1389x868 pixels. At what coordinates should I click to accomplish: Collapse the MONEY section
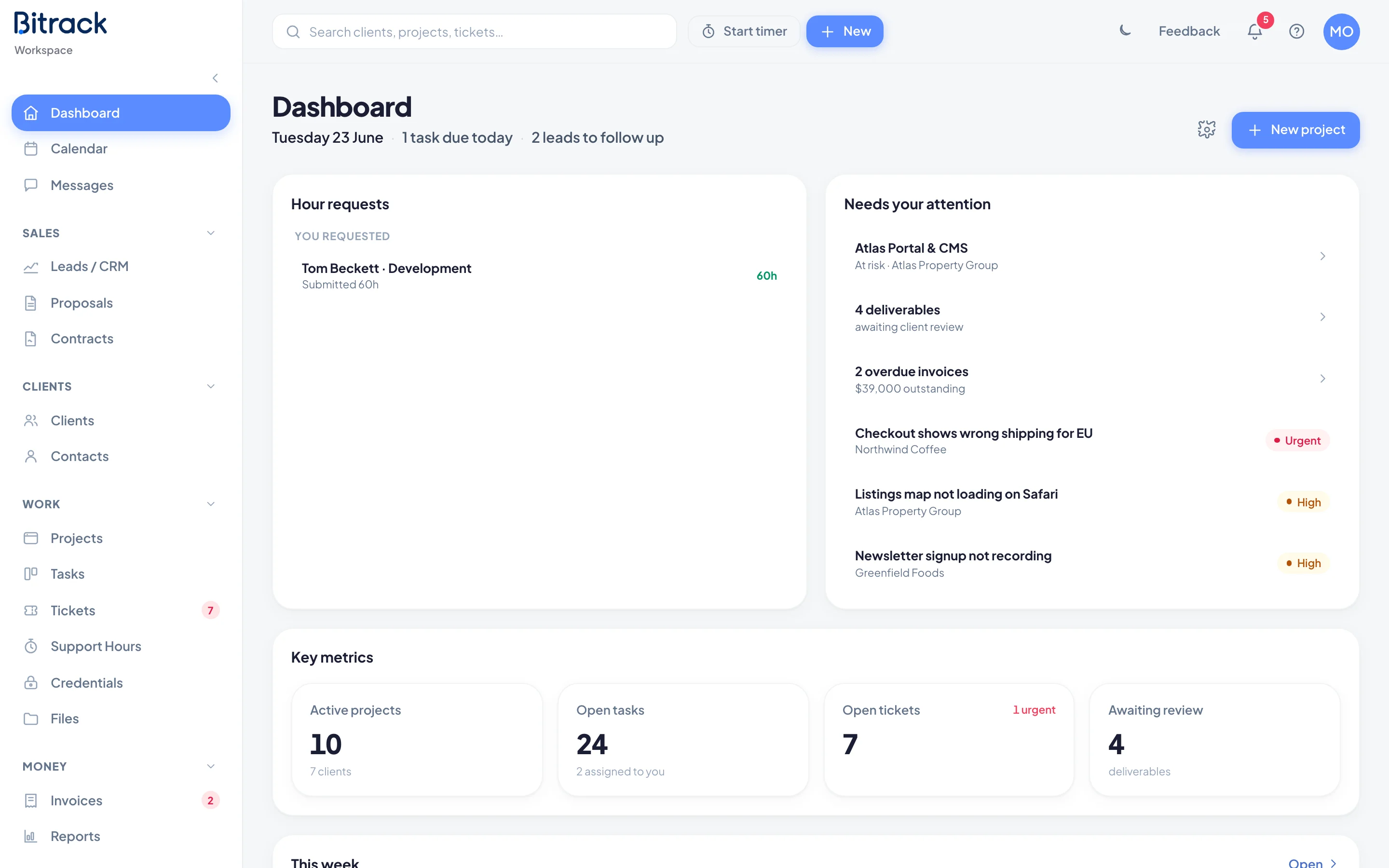(211, 766)
